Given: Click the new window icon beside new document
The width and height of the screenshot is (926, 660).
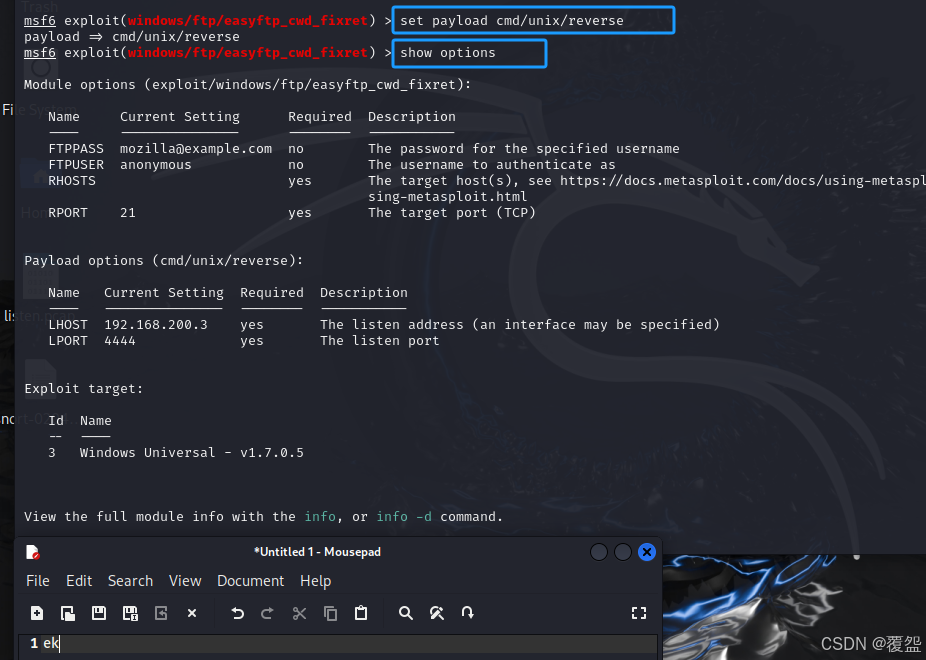Looking at the screenshot, I should [x=68, y=613].
